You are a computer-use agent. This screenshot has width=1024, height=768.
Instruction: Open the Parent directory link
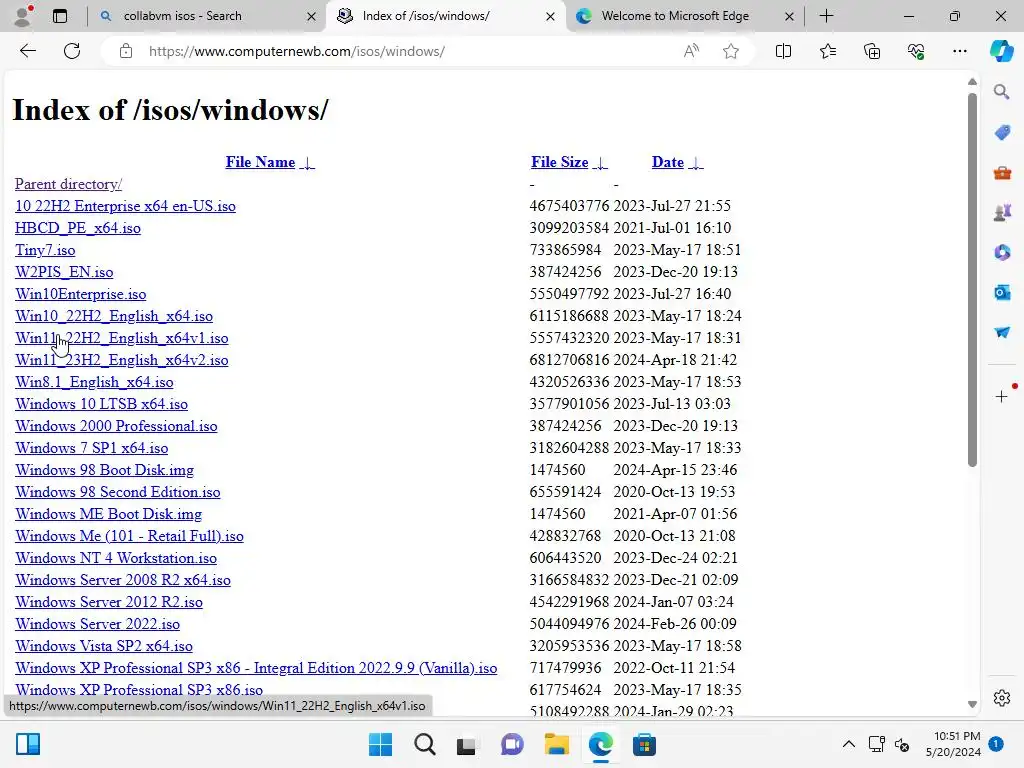pyautogui.click(x=69, y=184)
